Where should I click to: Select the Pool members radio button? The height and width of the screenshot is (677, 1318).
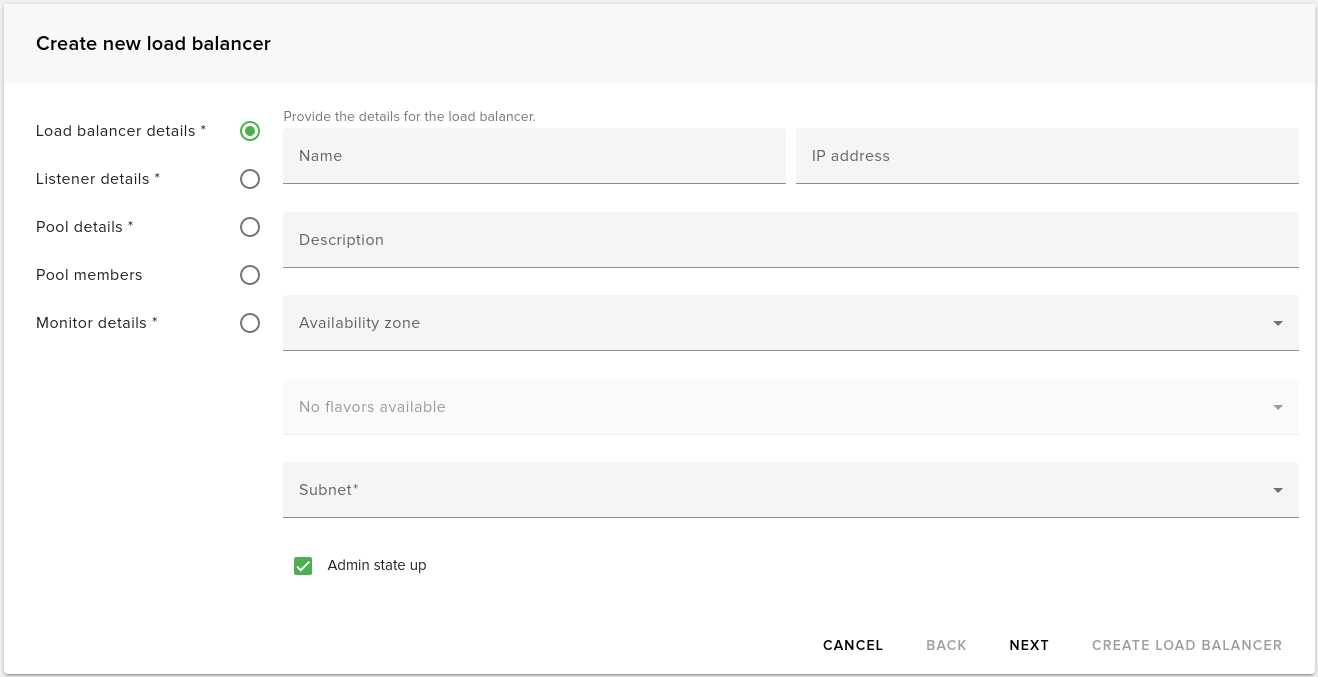point(250,275)
